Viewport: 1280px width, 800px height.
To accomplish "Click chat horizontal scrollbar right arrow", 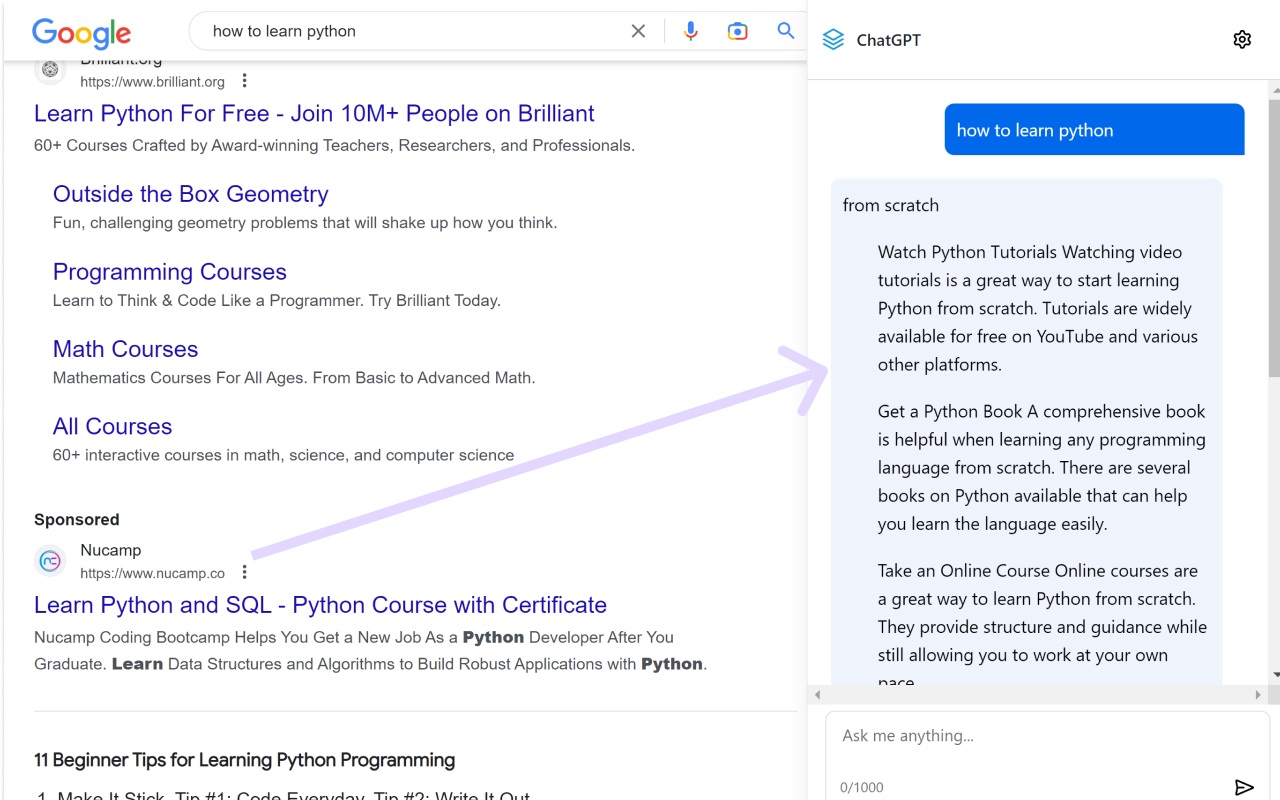I will point(1258,694).
